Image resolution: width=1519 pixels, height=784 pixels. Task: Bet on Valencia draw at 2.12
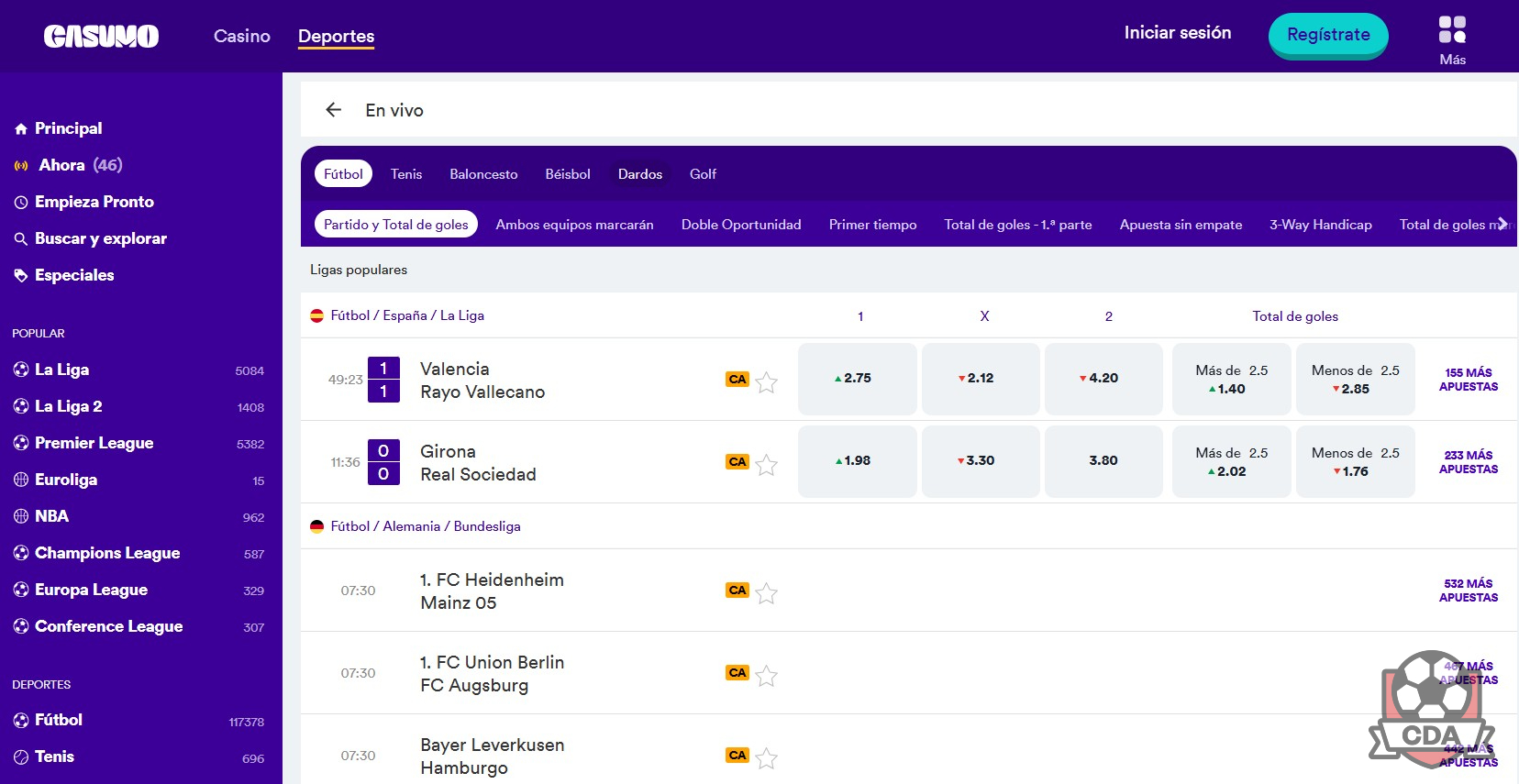[981, 379]
